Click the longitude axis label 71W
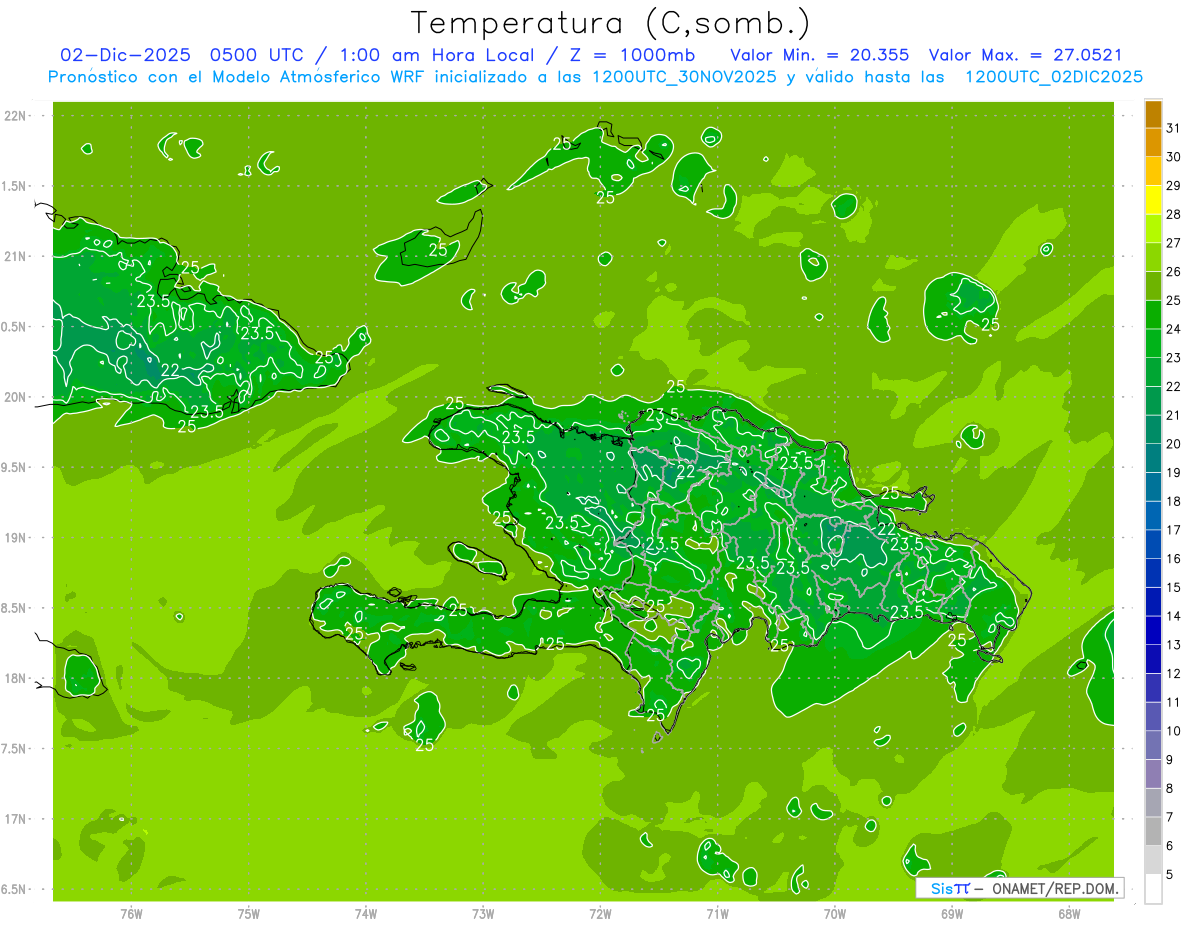The width and height of the screenshot is (1200, 927). click(717, 914)
